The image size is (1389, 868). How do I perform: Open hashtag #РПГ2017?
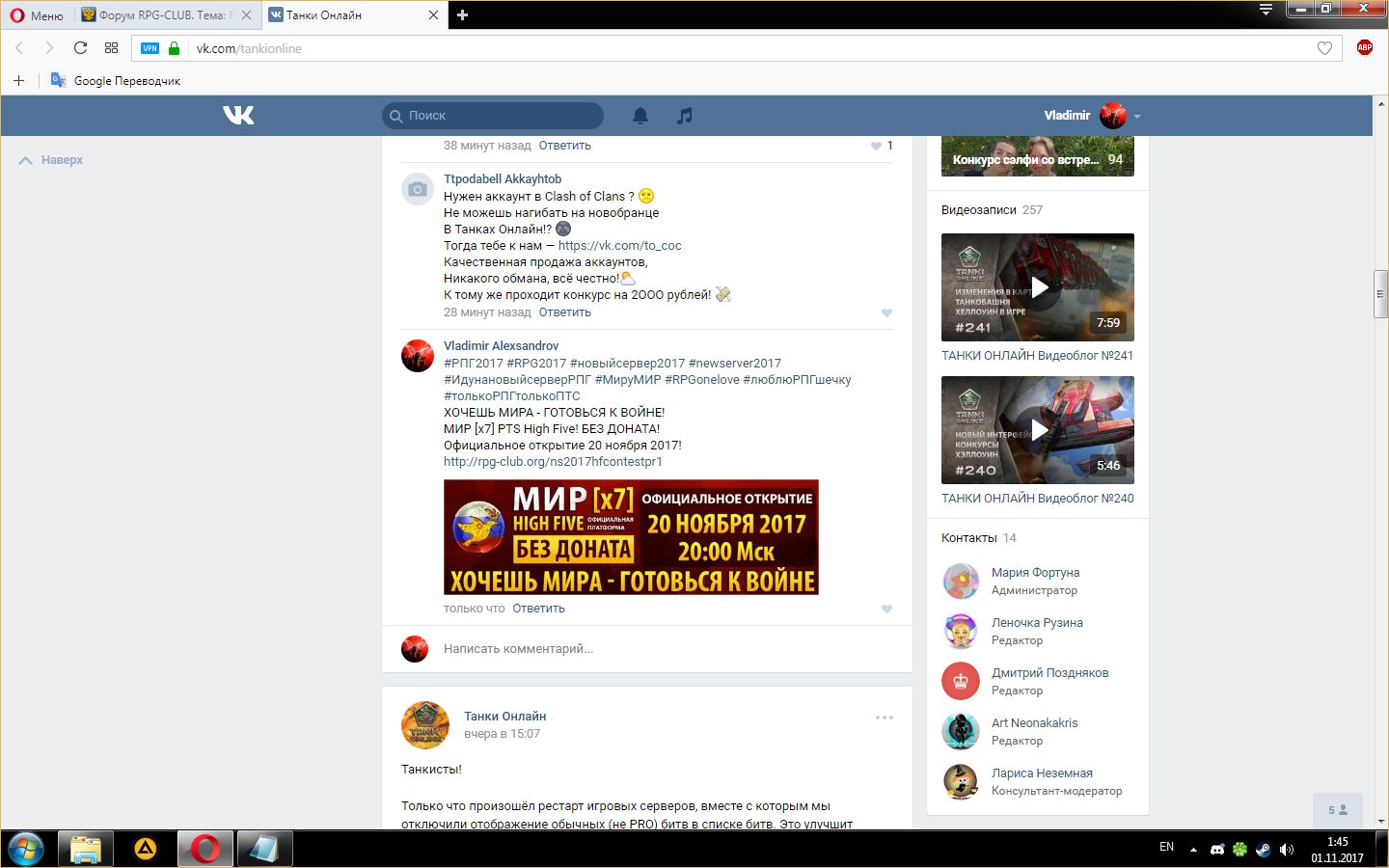[474, 364]
